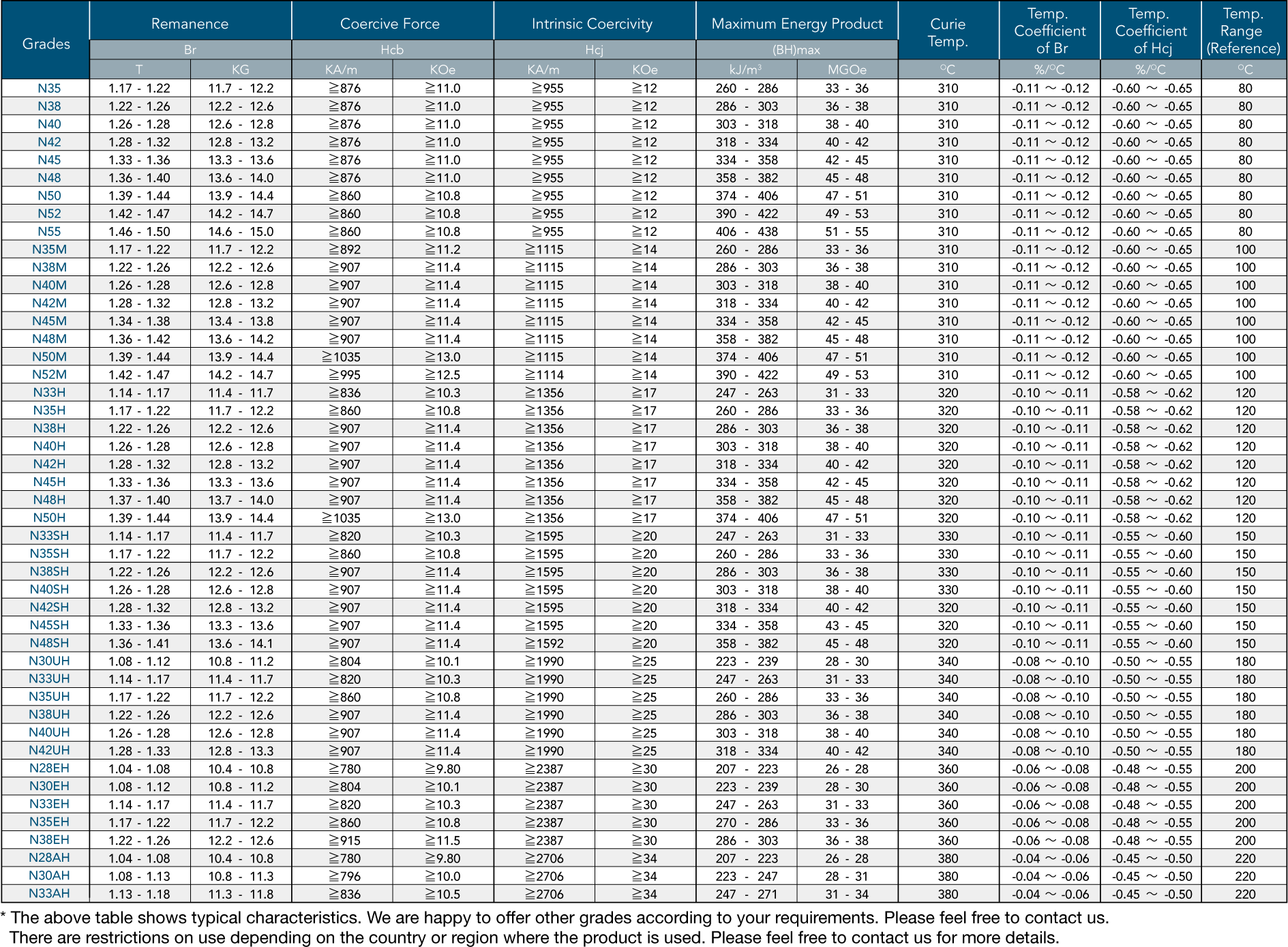This screenshot has width=1288, height=947.
Task: Click grade N33AH label
Action: click(x=49, y=894)
